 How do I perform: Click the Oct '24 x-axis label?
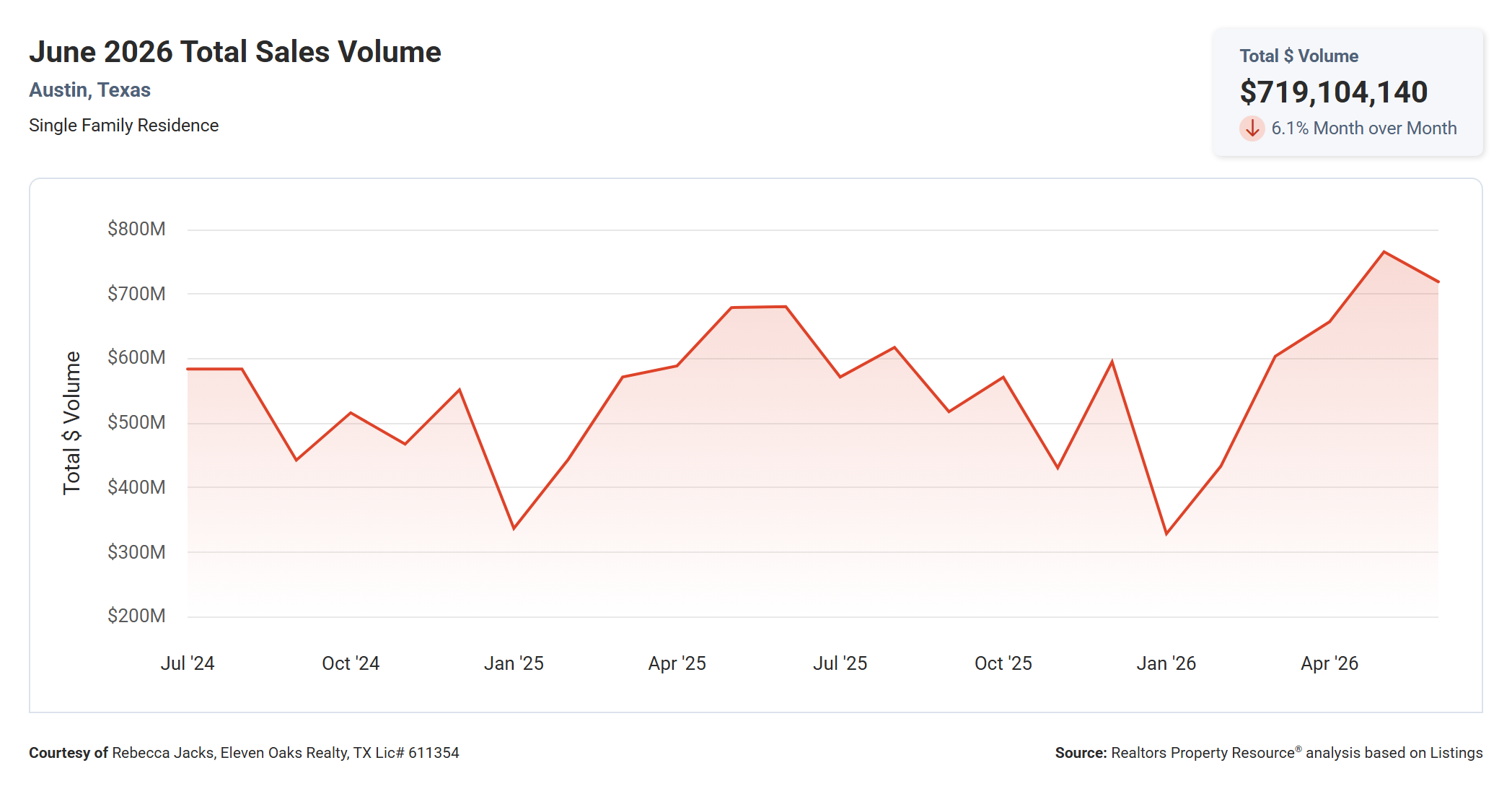[351, 663]
